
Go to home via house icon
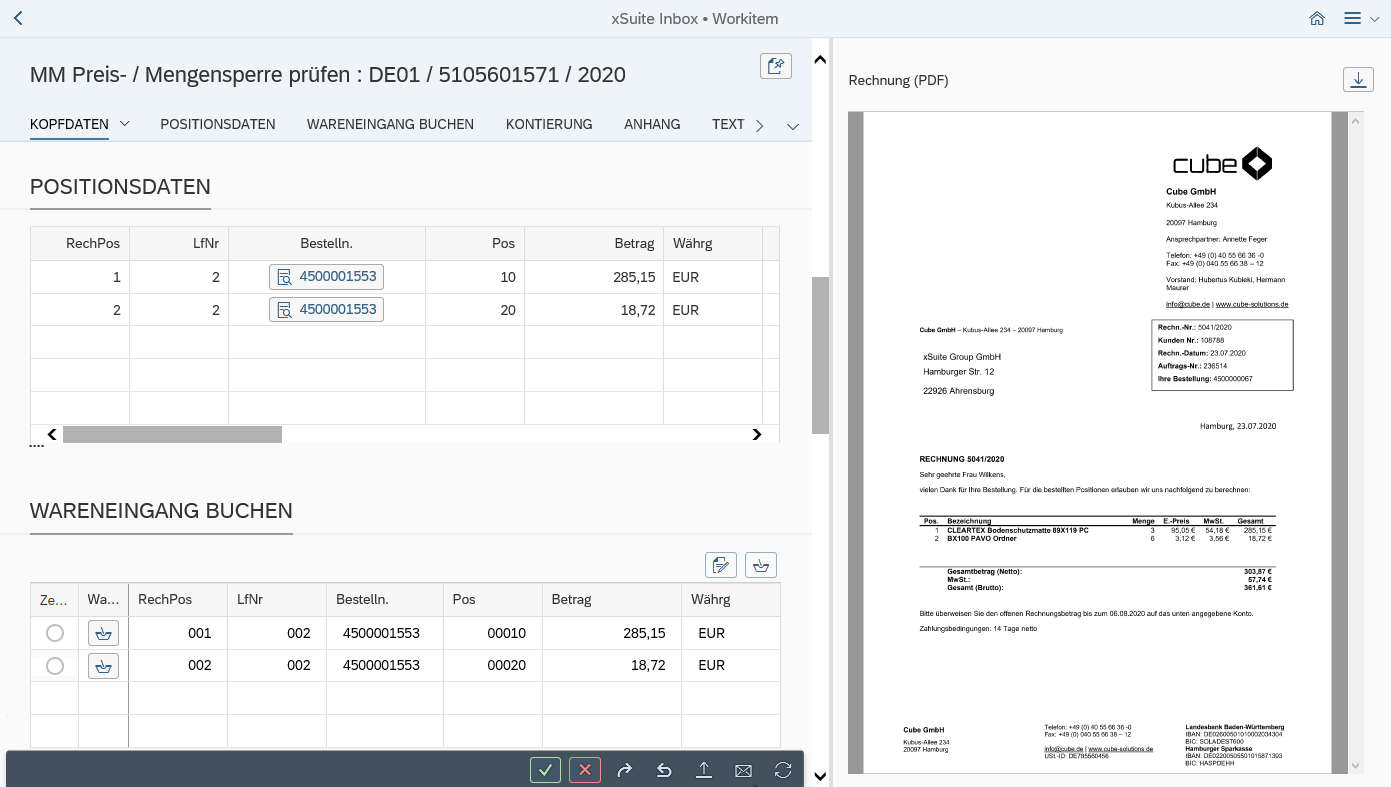[1317, 19]
